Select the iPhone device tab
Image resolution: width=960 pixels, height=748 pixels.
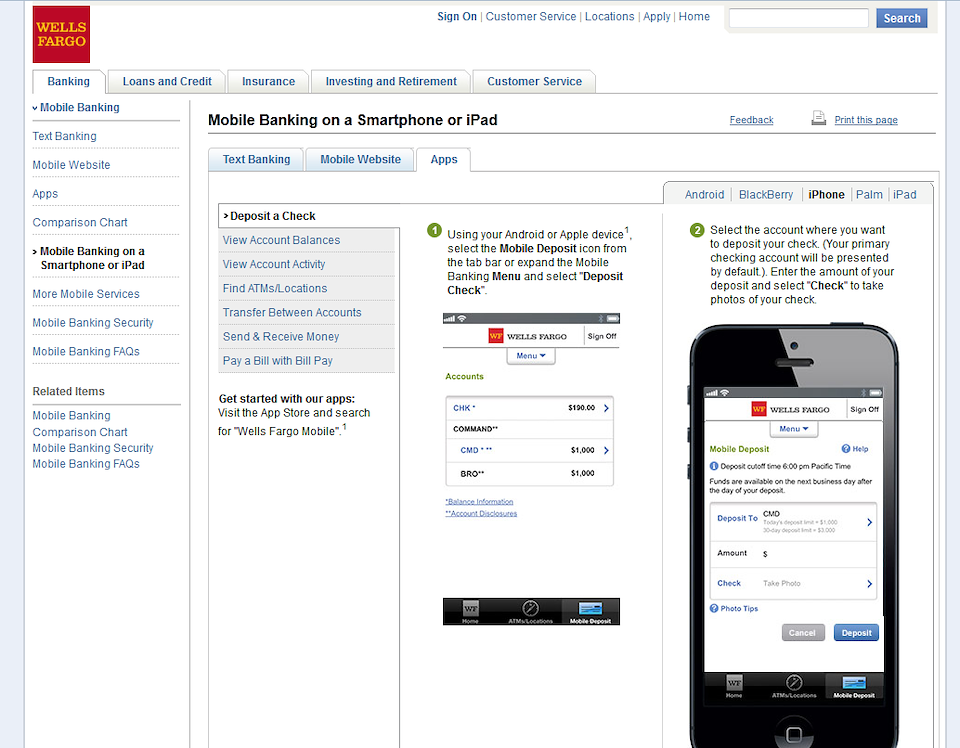pyautogui.click(x=826, y=195)
